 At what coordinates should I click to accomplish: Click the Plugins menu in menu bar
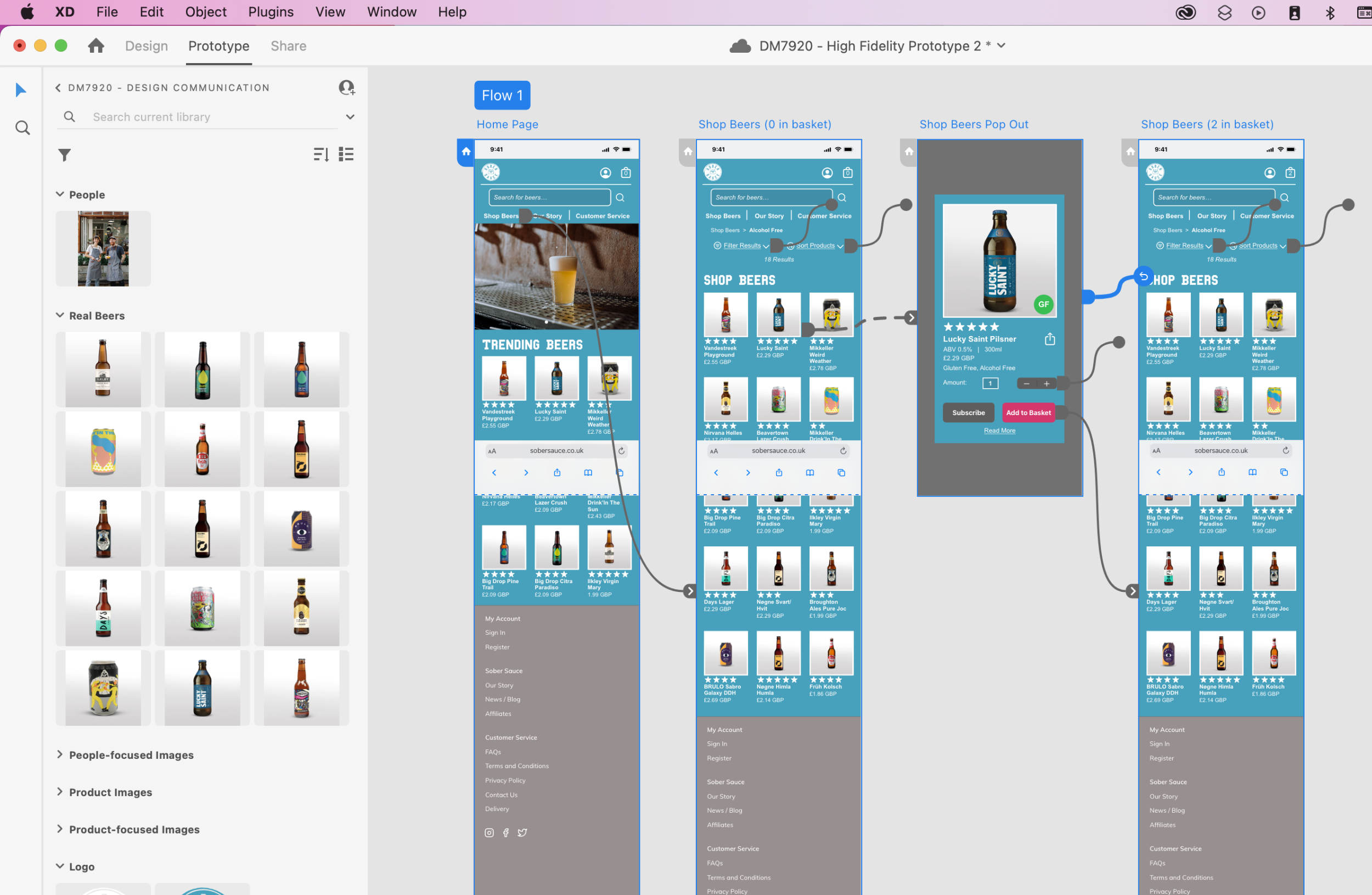[270, 11]
